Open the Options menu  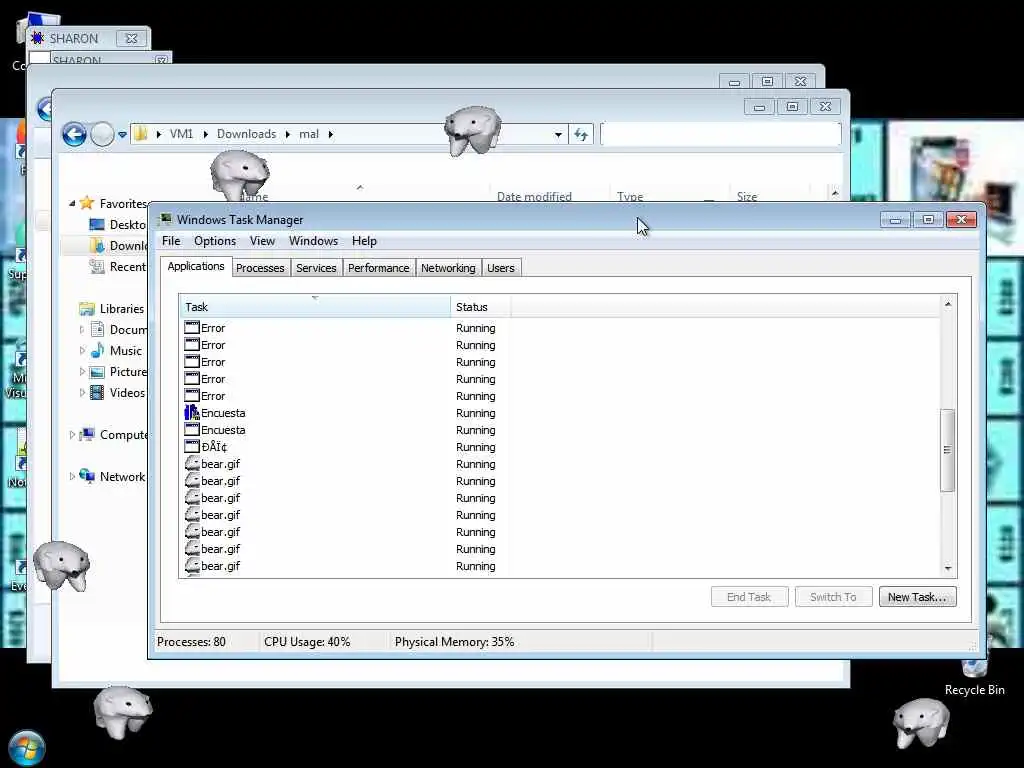[215, 241]
